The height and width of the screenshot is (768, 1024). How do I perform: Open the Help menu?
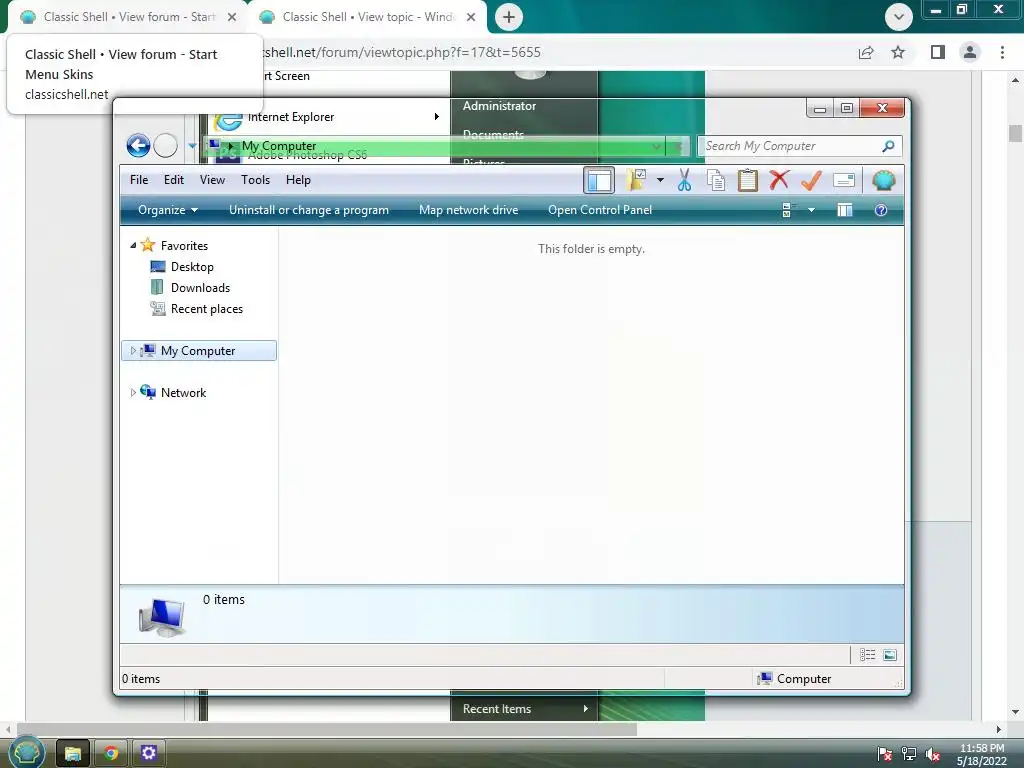[298, 180]
